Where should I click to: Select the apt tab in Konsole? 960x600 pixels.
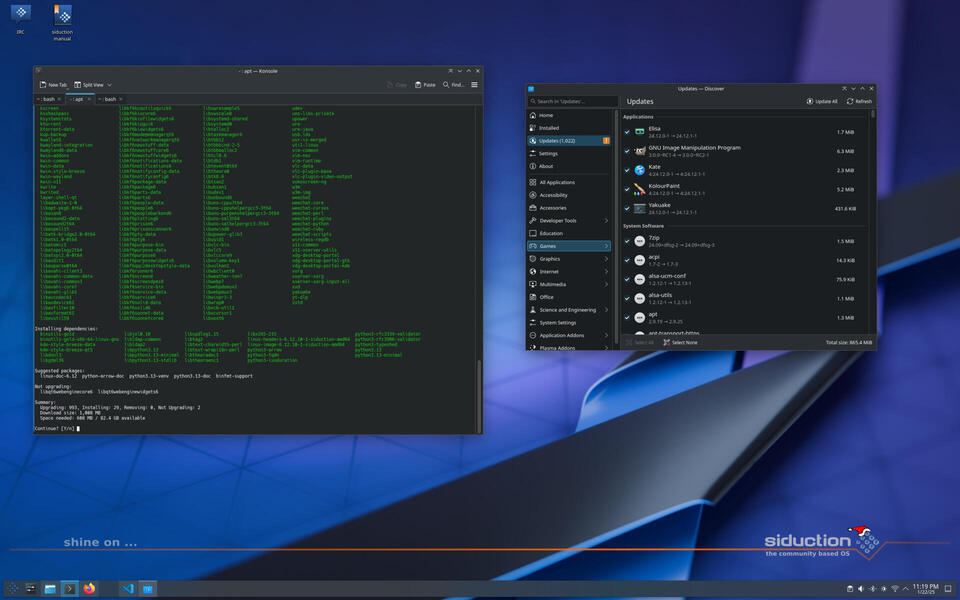[78, 99]
